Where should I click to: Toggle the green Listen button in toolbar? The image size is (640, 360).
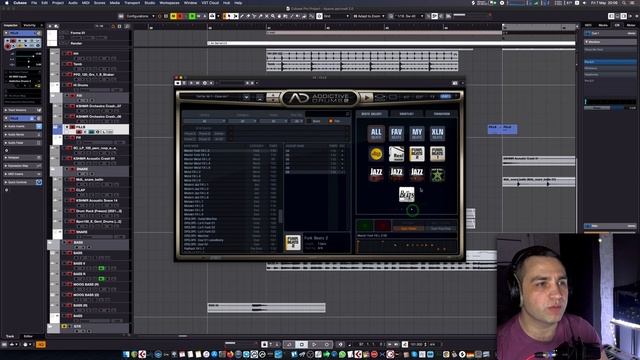(192, 16)
